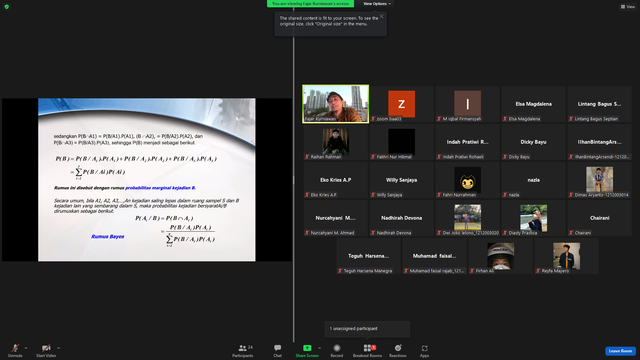Viewport: 640px width, 360px height.
Task: Select Willy Sanjaya's tile
Action: tap(402, 180)
